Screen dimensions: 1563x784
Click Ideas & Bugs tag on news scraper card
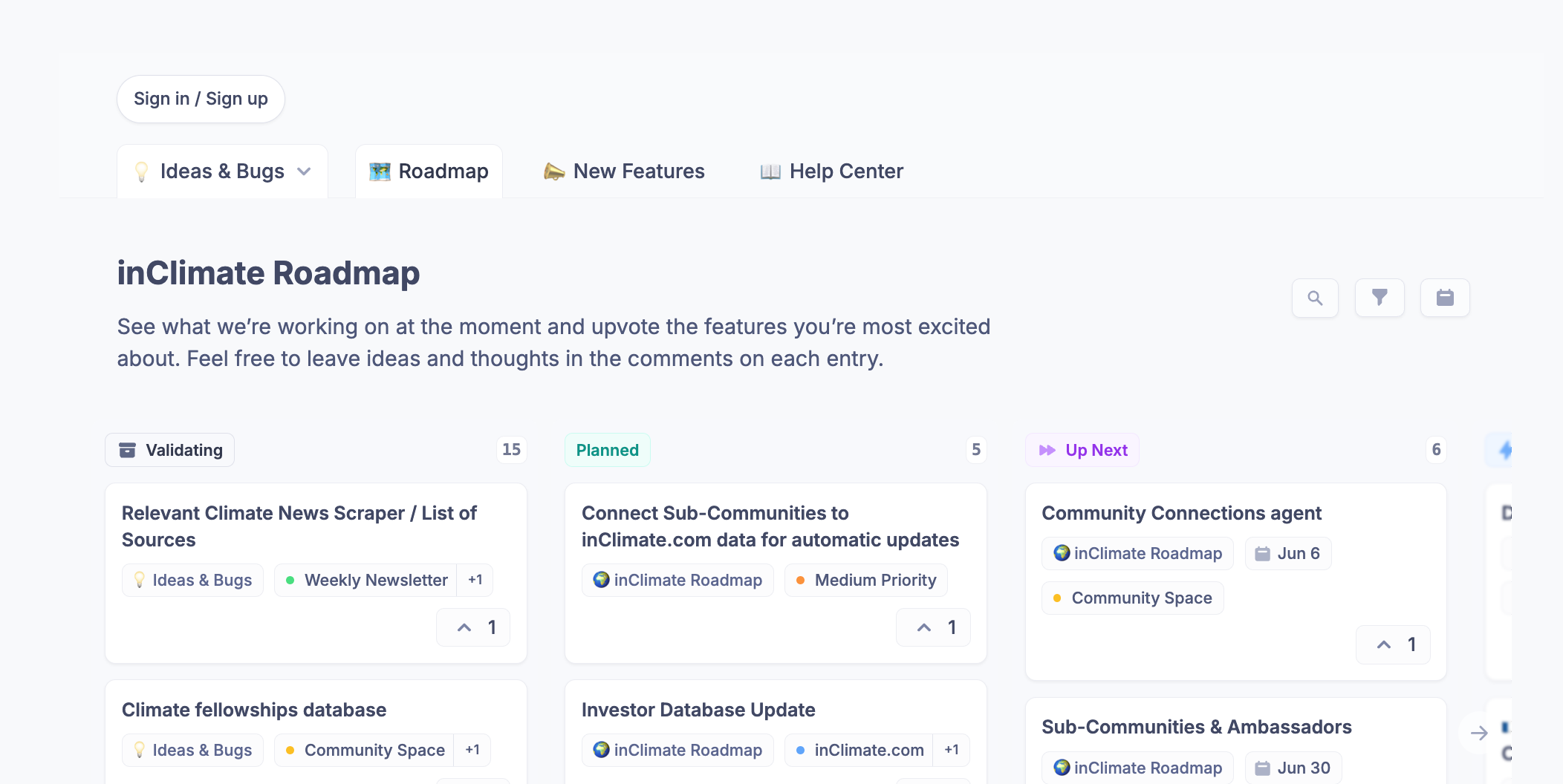[x=192, y=580]
